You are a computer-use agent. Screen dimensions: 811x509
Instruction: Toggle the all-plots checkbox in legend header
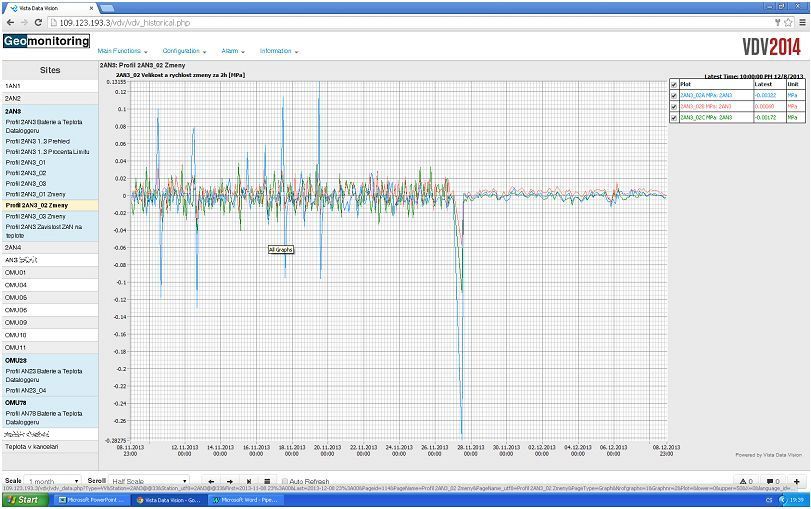[x=673, y=84]
